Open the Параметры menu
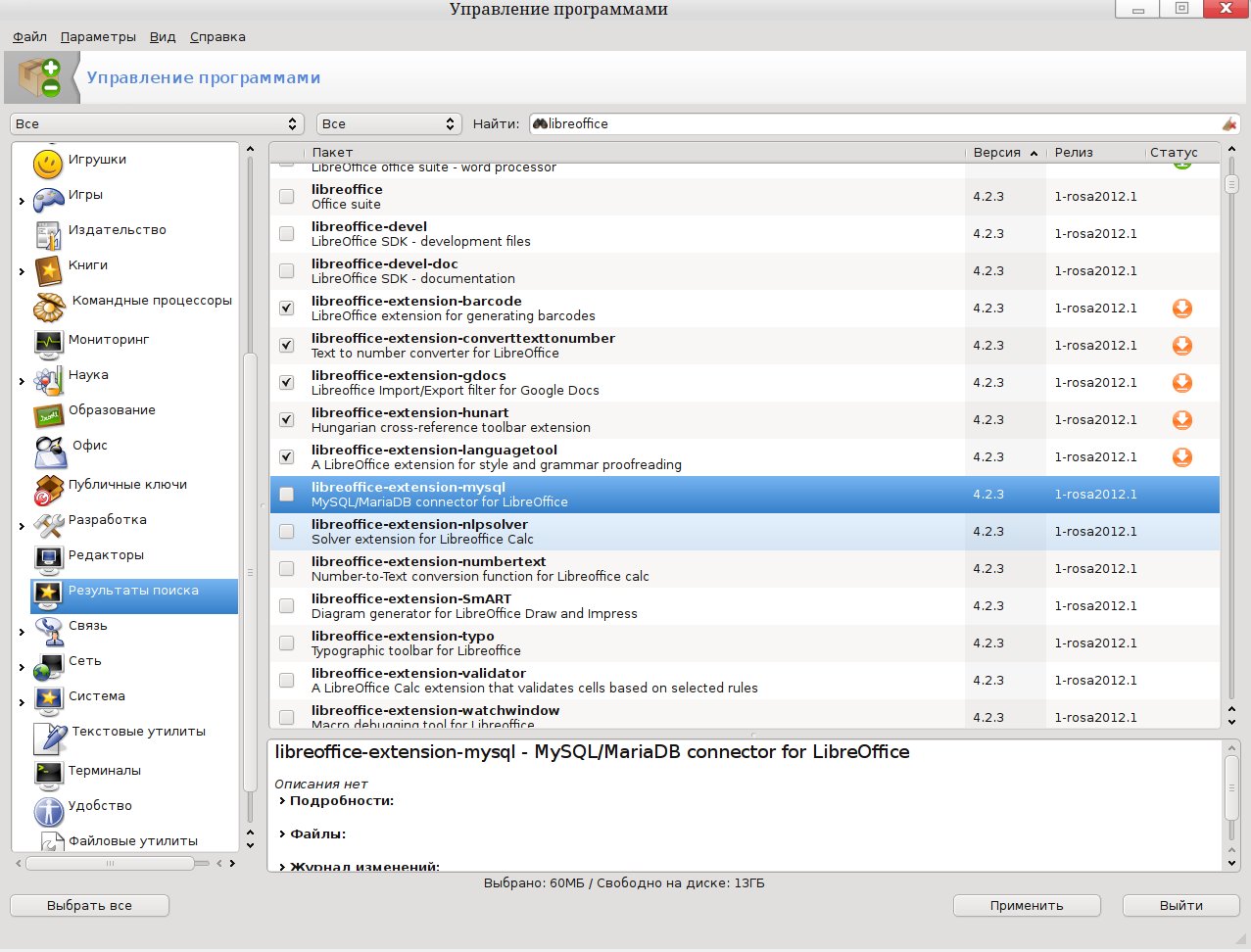This screenshot has width=1251, height=952. (x=98, y=37)
